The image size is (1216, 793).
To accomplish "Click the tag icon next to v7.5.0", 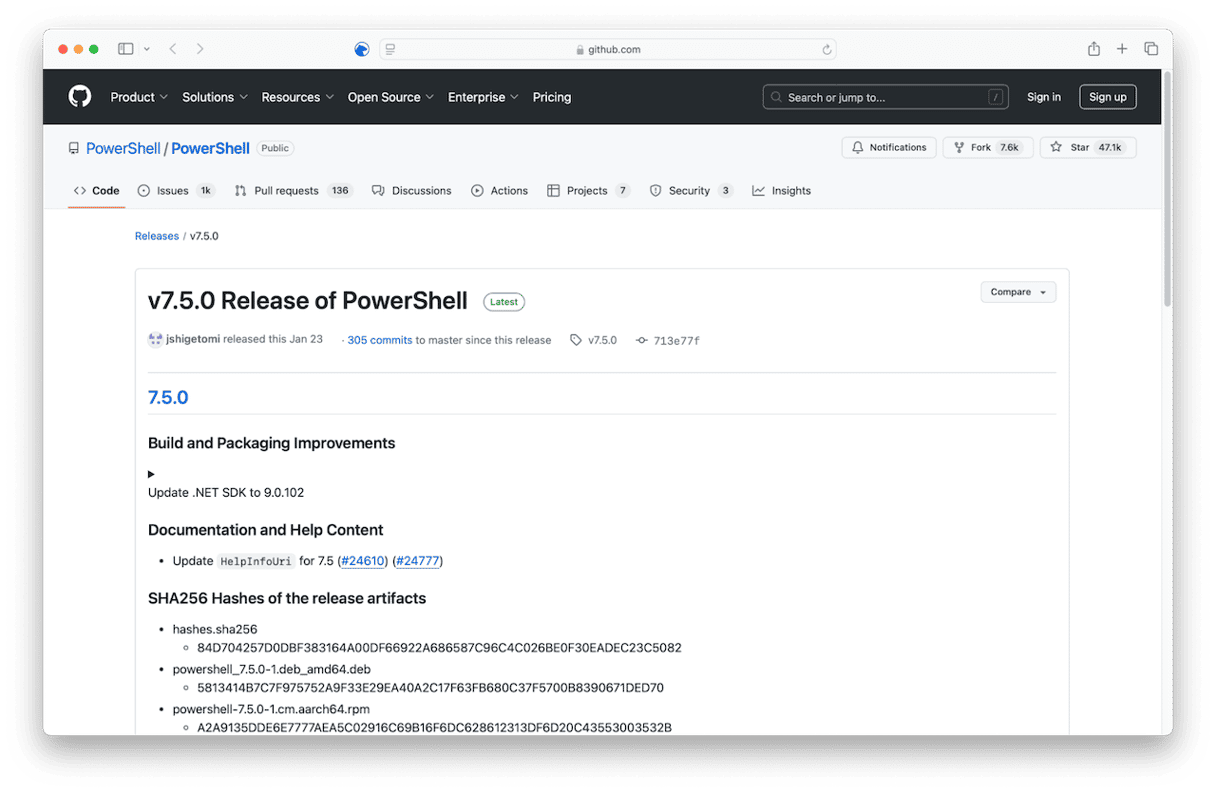I will click(576, 340).
